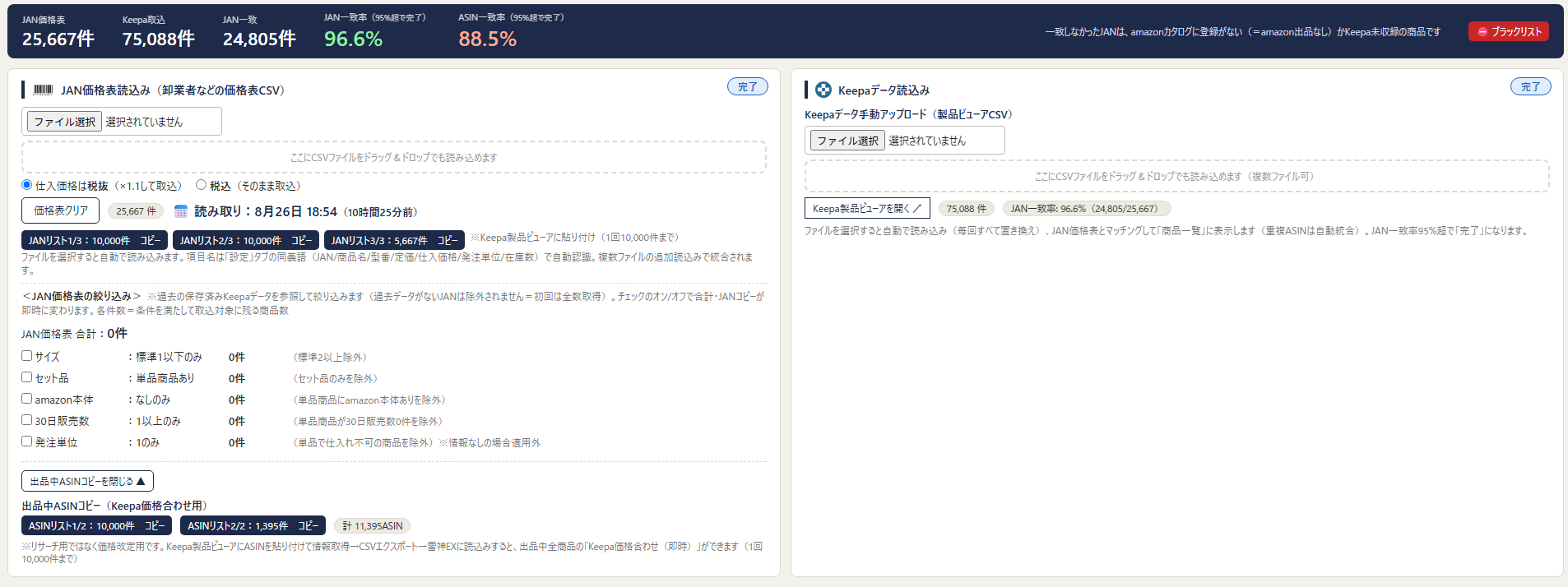Click the barcode icon beside JAN価格表読込み
The image size is (1568, 587).
[x=43, y=90]
